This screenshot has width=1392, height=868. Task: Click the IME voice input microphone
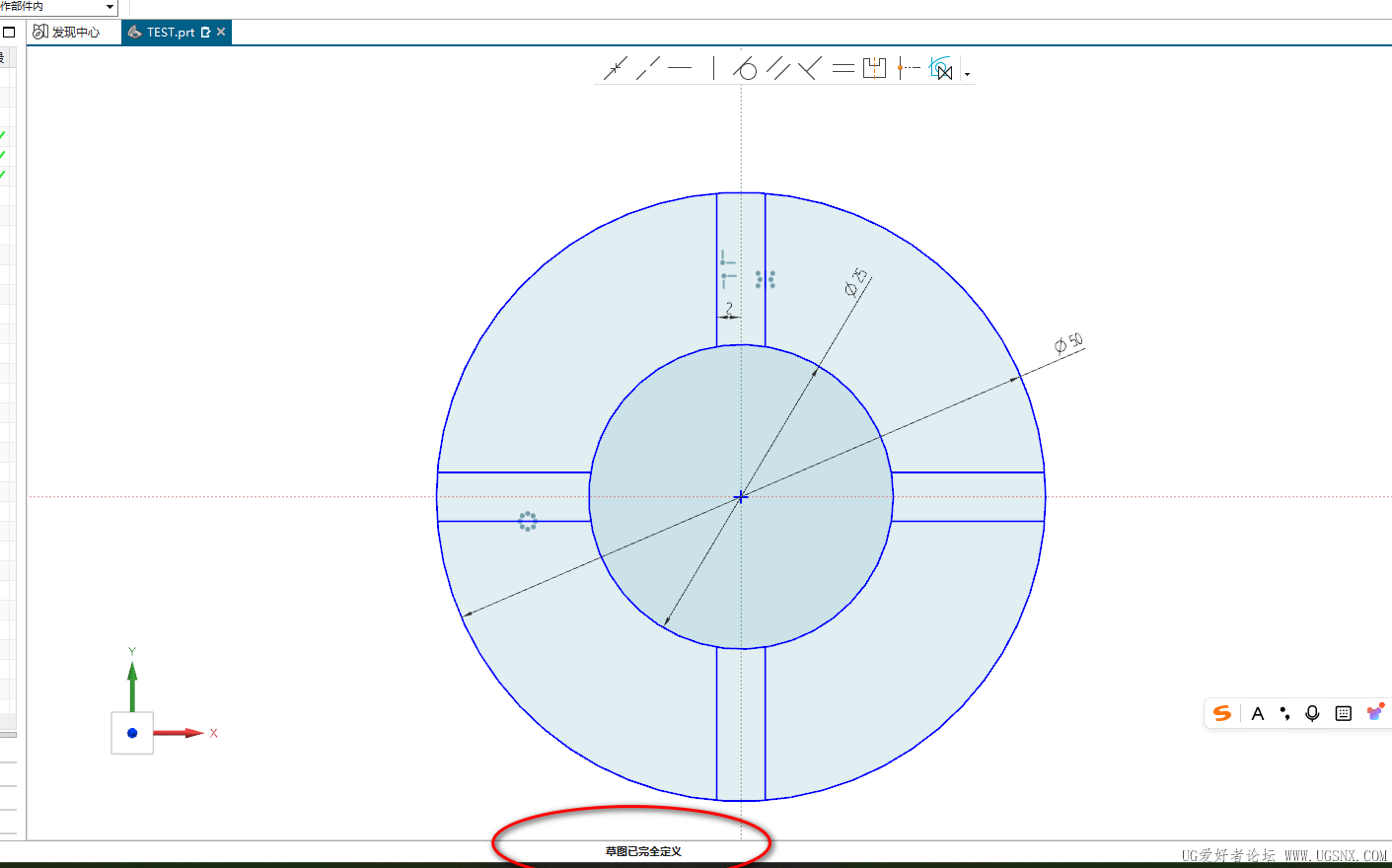coord(1312,713)
